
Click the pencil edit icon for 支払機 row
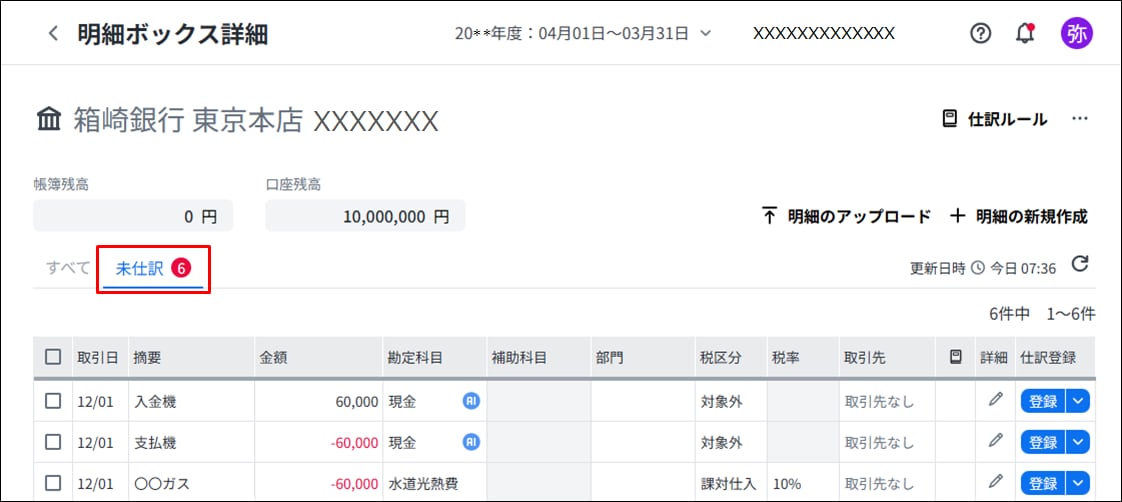click(995, 441)
